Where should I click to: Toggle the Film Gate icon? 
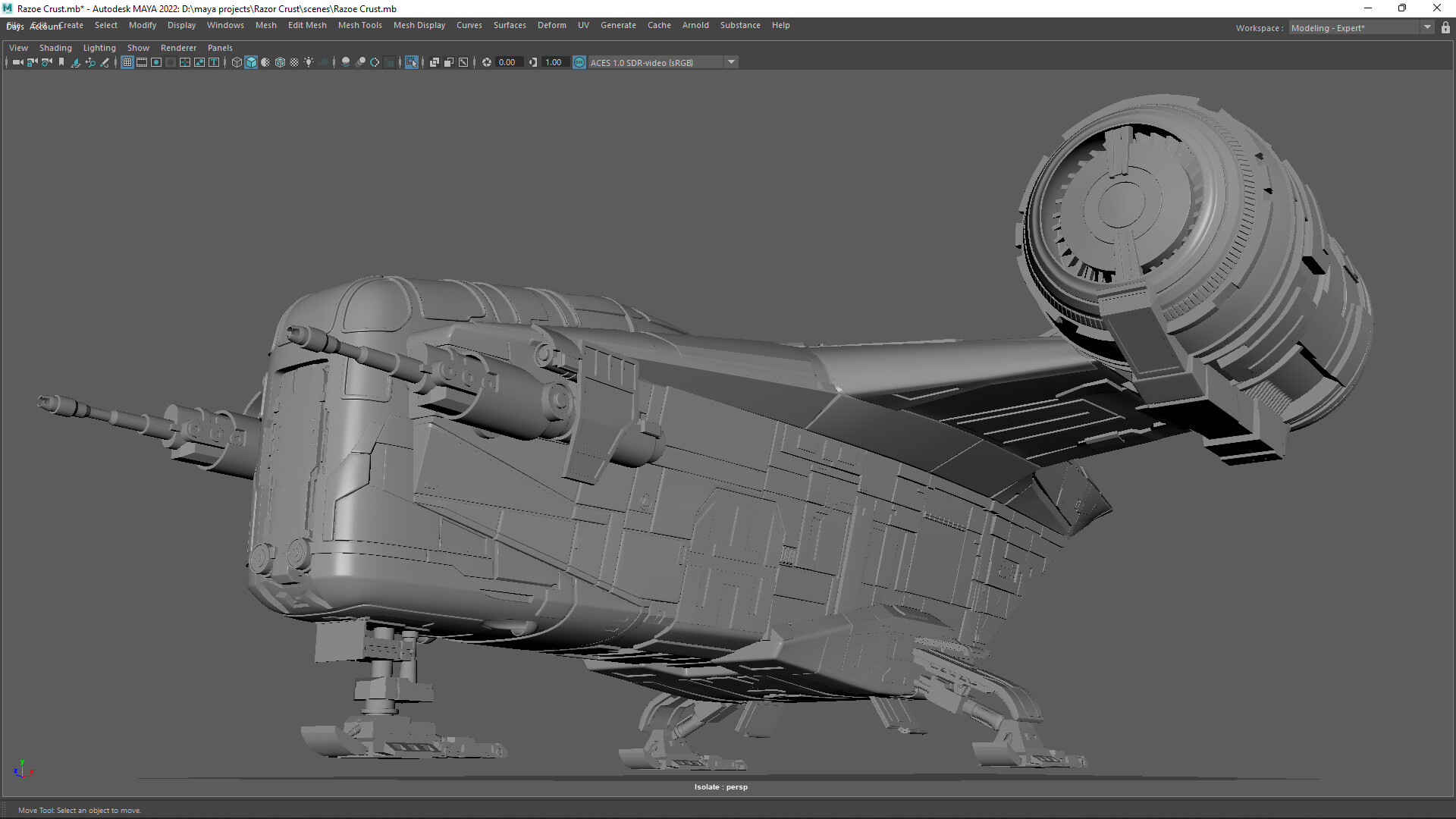tap(142, 62)
